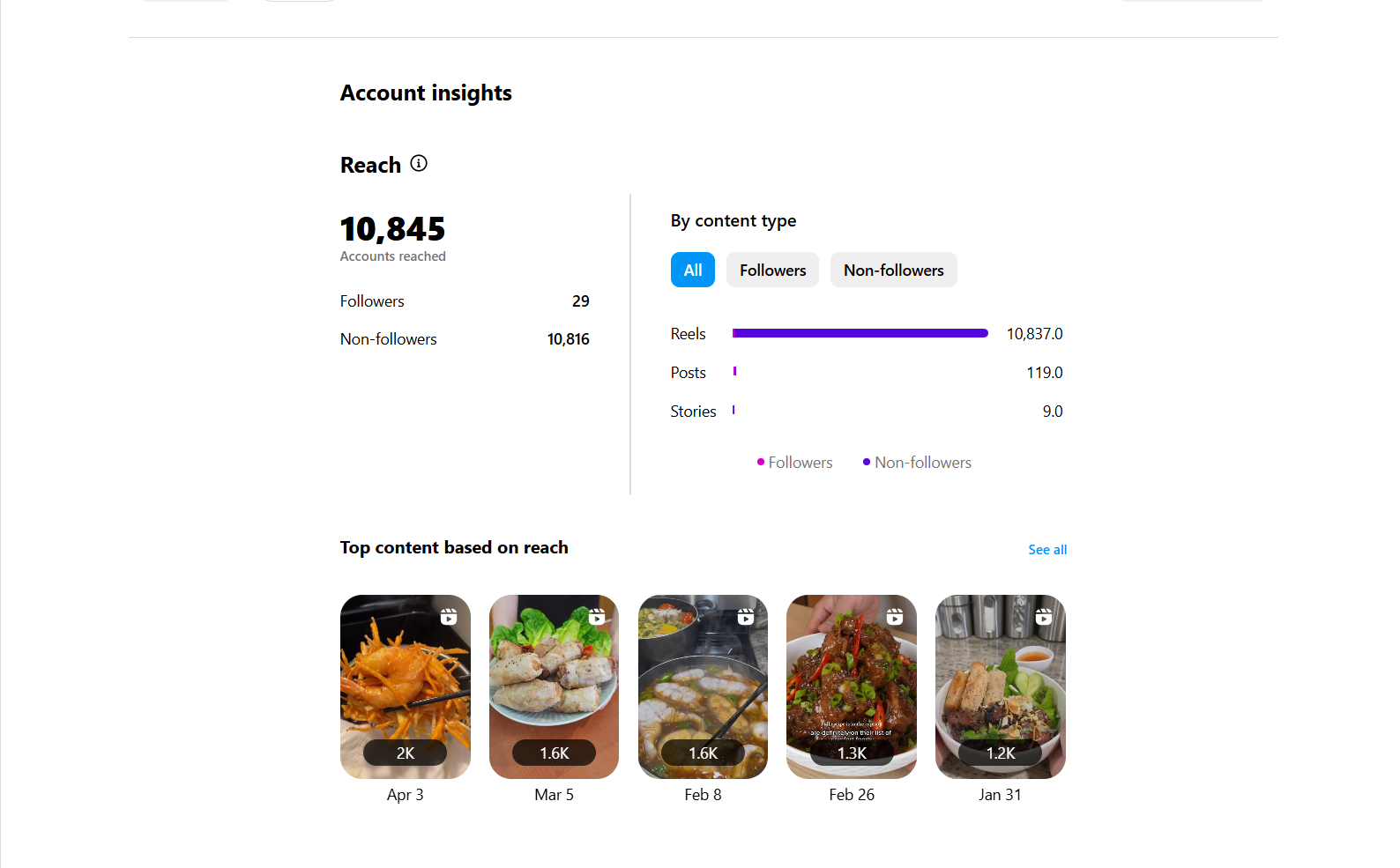The width and height of the screenshot is (1400, 868).
Task: Select the All content type filter
Action: click(x=693, y=270)
